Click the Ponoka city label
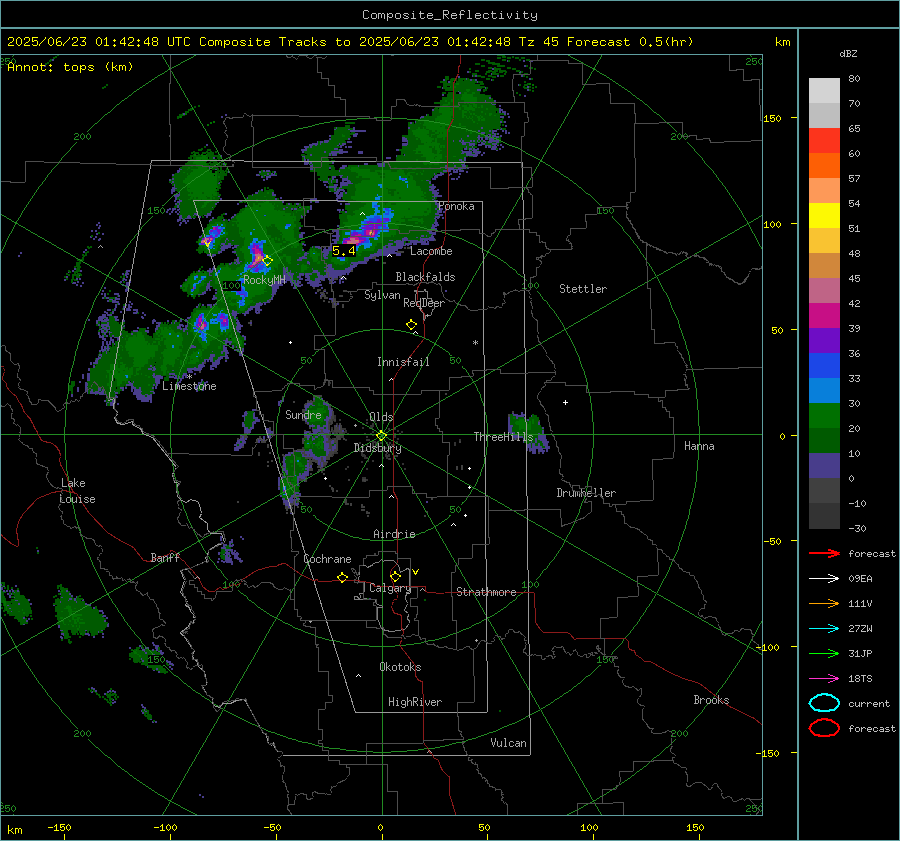This screenshot has height=841, width=900. tap(456, 207)
